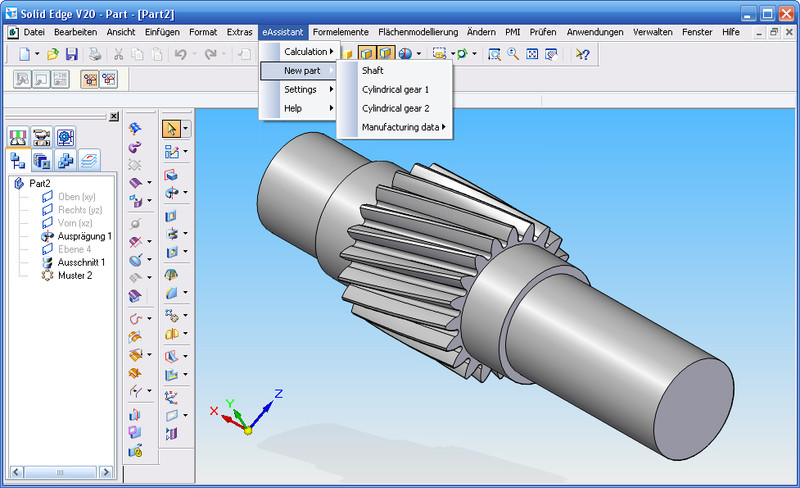800x488 pixels.
Task: Open the dropdown arrow next to New document
Action: 37,53
